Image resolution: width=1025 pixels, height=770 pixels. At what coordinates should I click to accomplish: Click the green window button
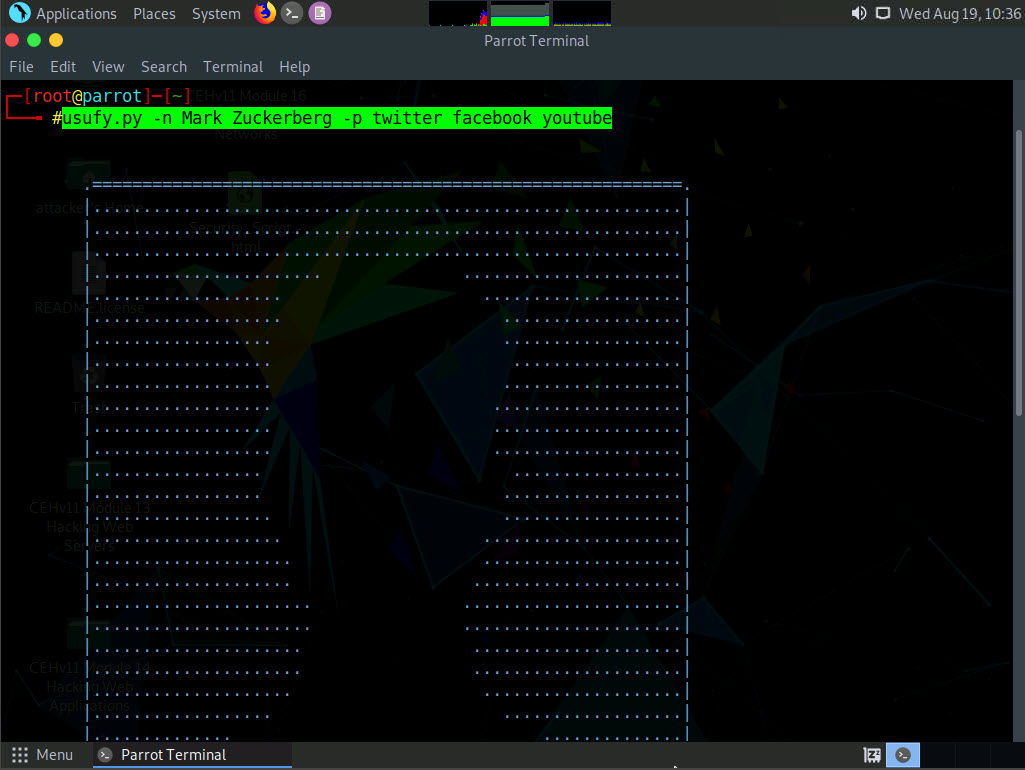pos(34,41)
